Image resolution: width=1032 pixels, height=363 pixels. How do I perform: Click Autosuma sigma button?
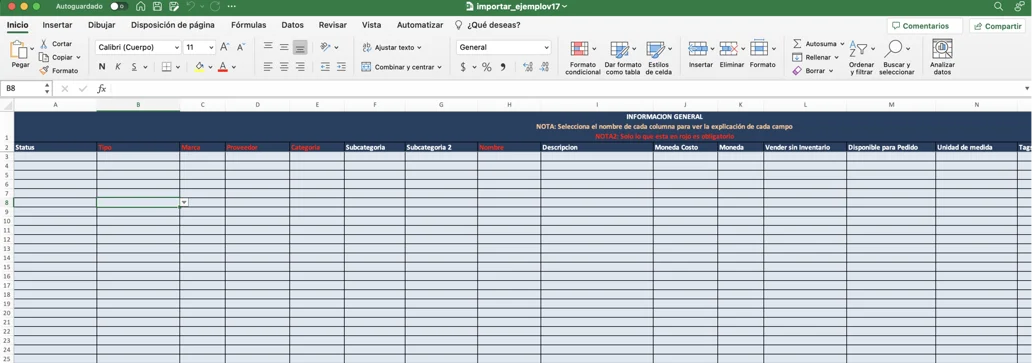pos(818,43)
